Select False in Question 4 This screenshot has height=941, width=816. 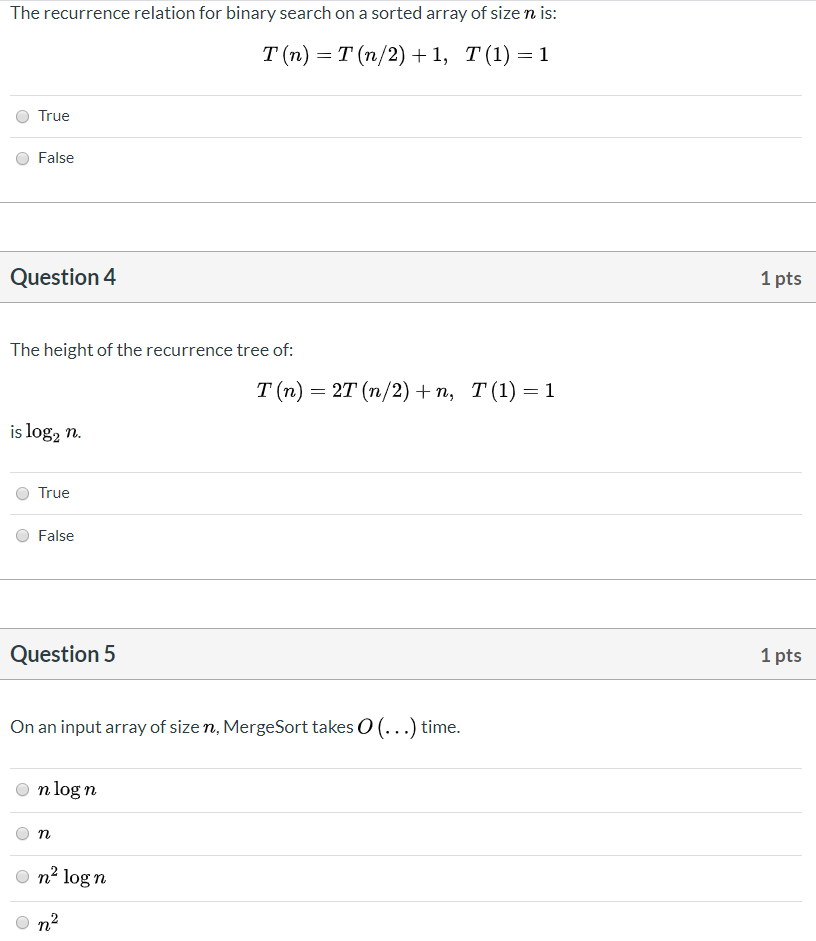click(22, 535)
